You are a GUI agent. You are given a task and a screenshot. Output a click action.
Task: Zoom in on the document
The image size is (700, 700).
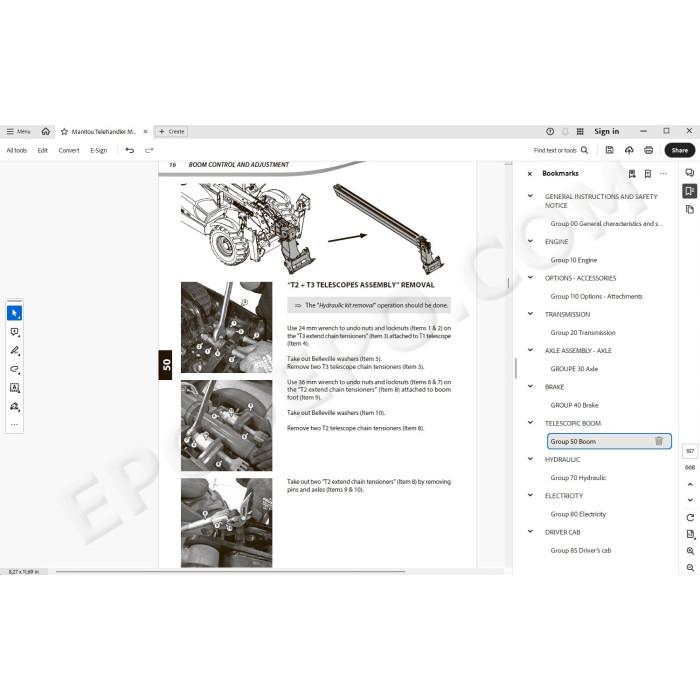click(690, 551)
